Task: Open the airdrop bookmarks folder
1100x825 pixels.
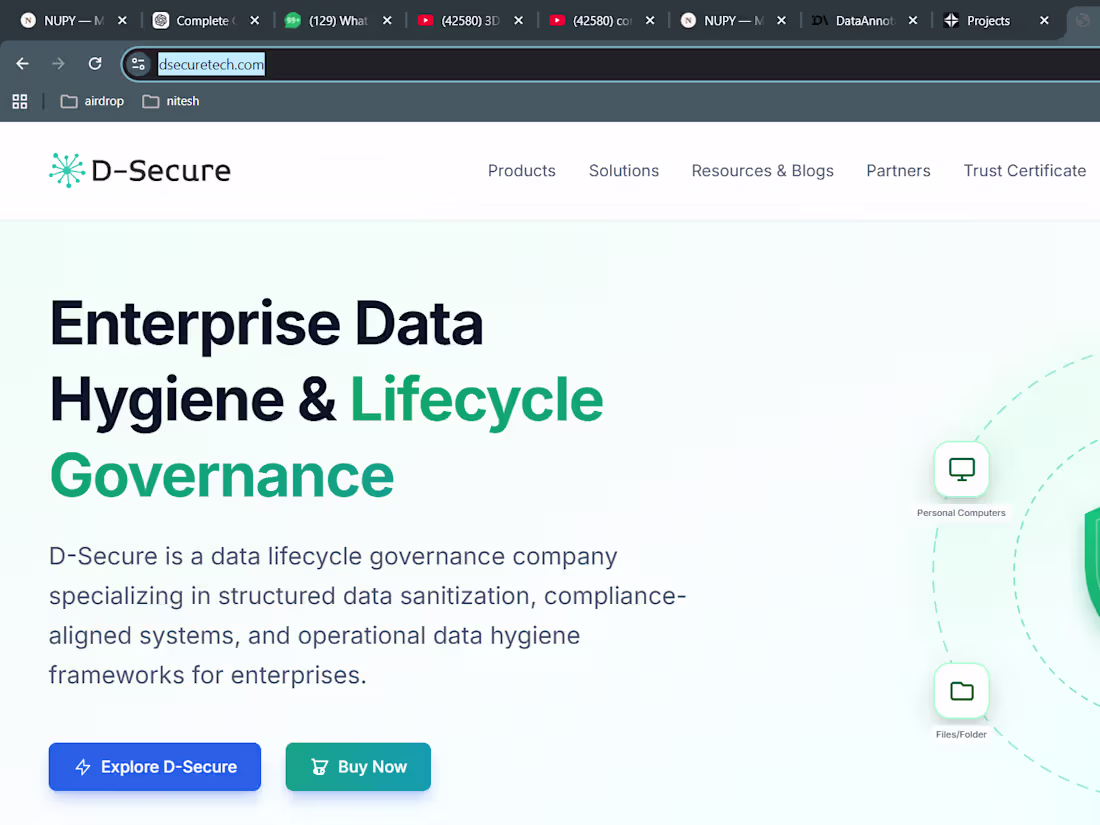Action: coord(92,101)
